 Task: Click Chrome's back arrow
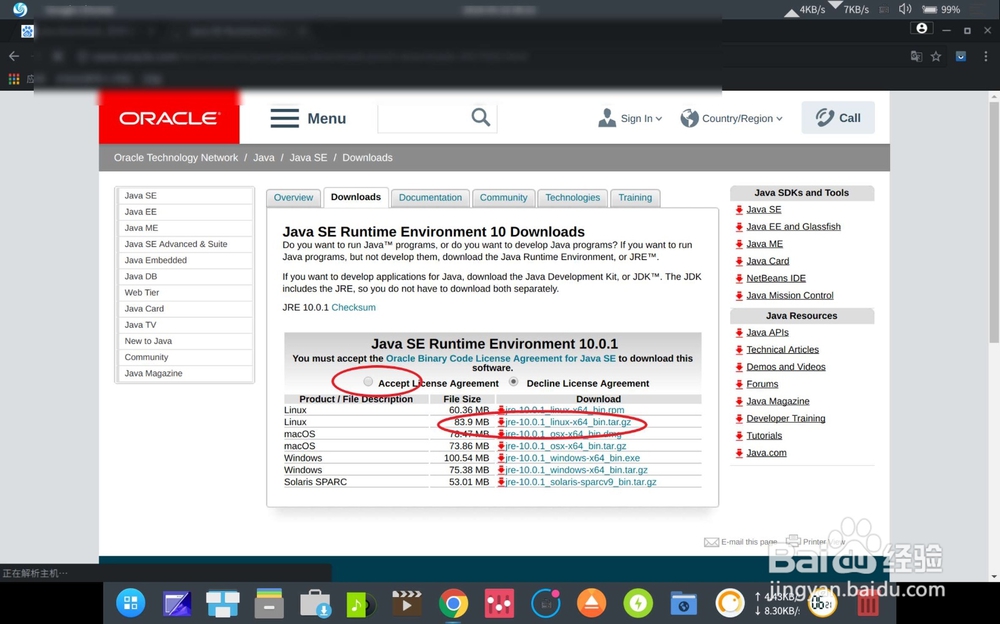[x=14, y=56]
